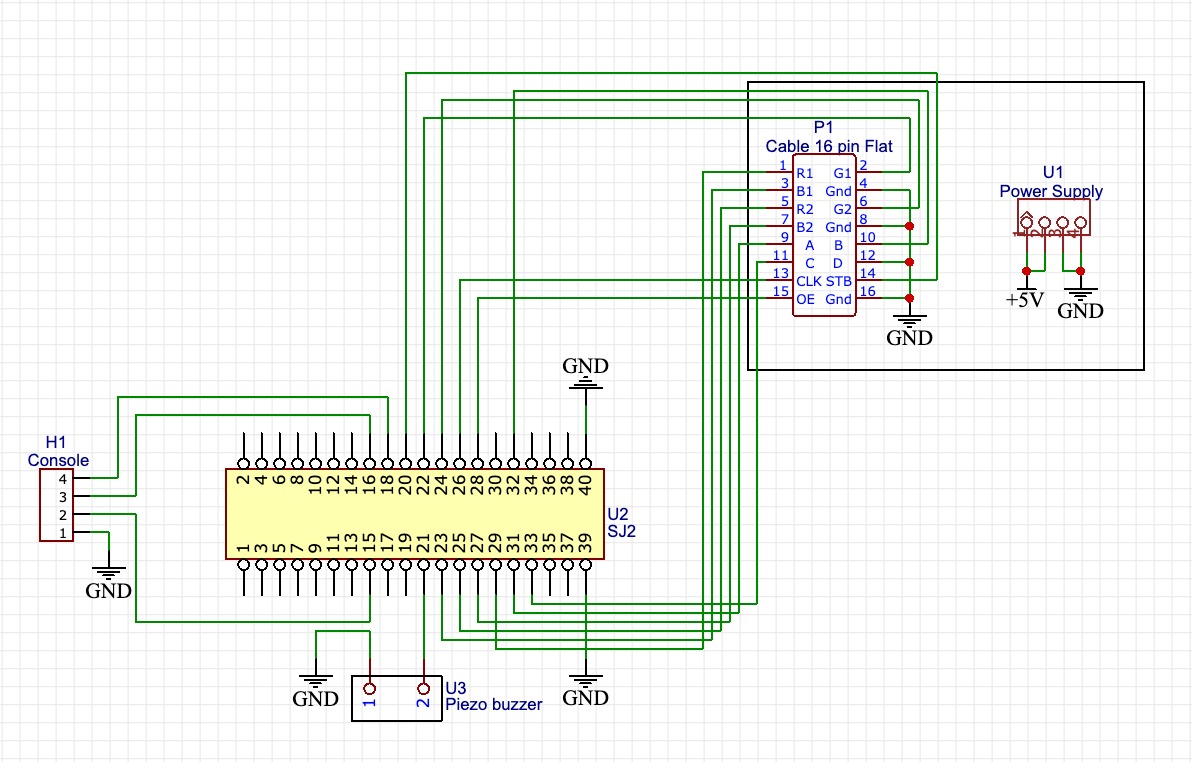This screenshot has height=762, width=1192.
Task: Click the Cable 16 pin Flat label
Action: tap(829, 146)
